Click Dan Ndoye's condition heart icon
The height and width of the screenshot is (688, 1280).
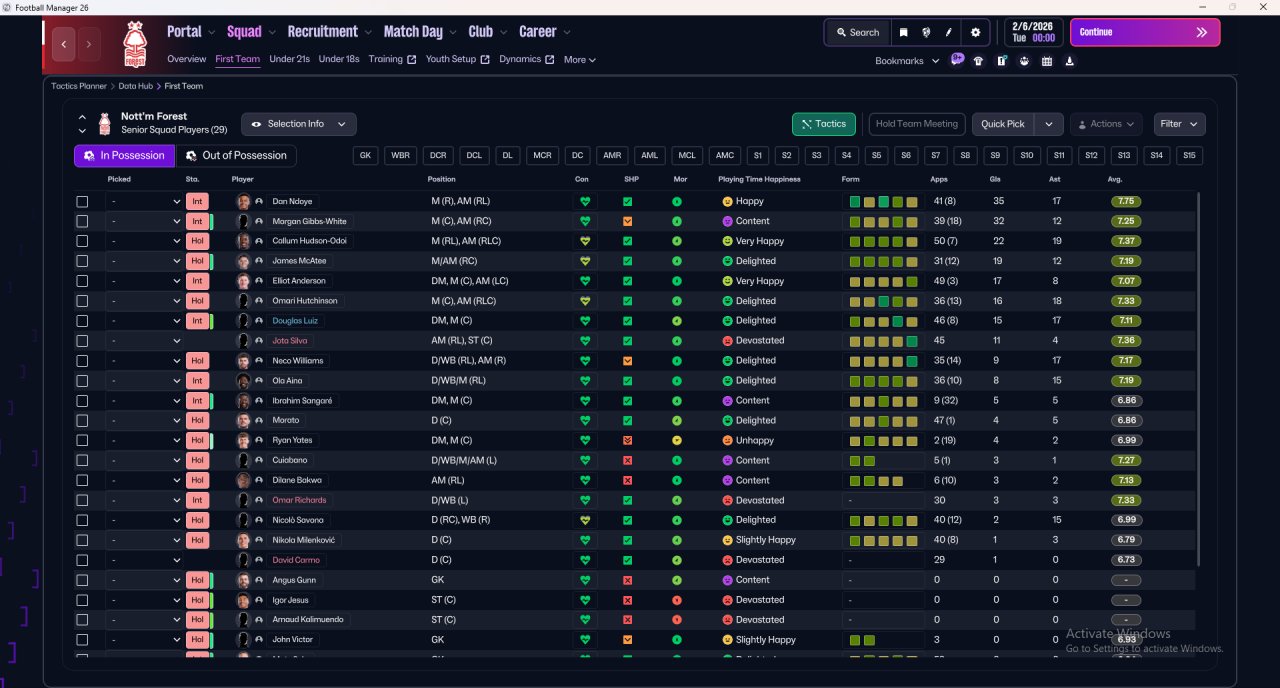tap(585, 201)
